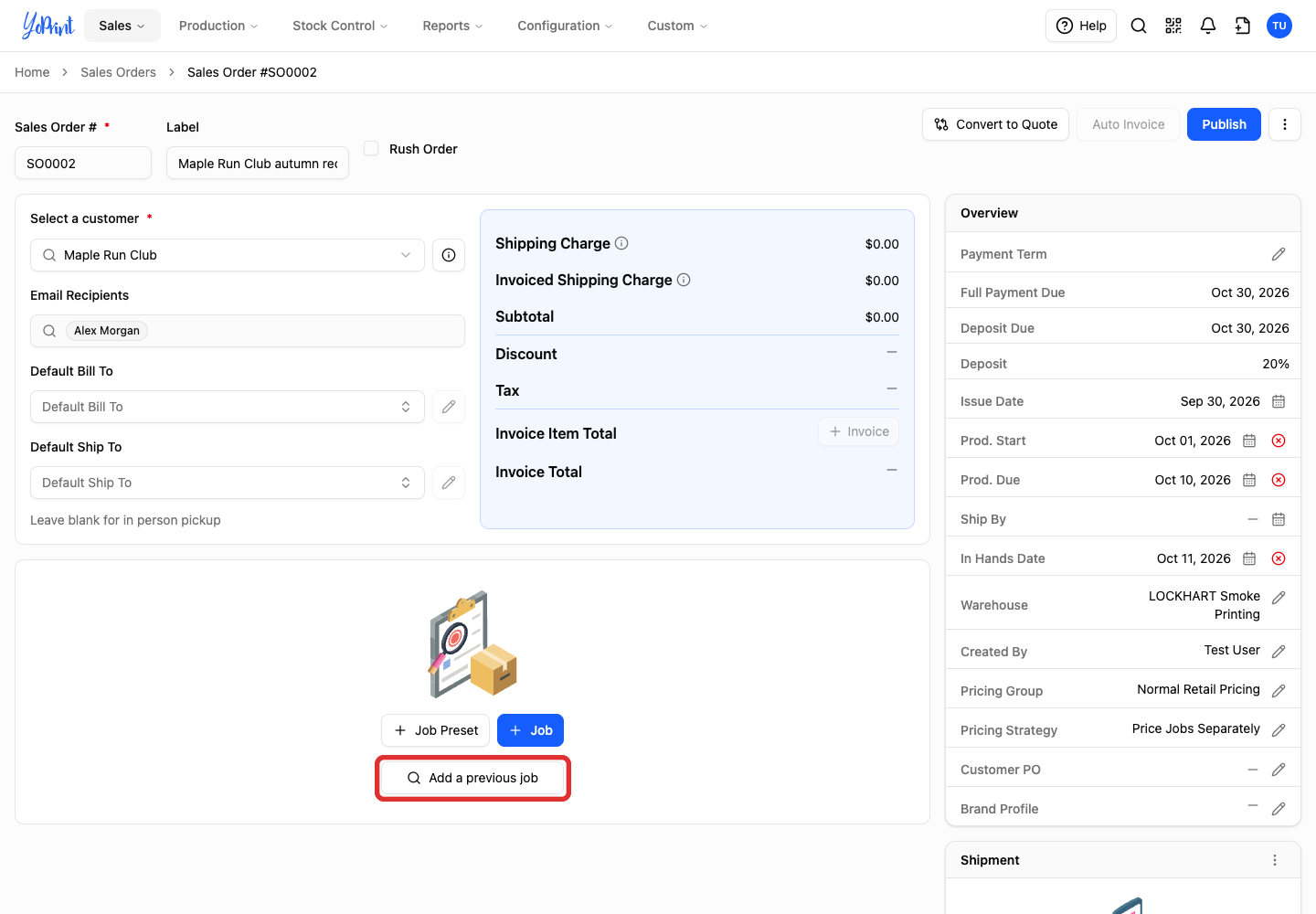Open the Shipment panel three-dot menu
The height and width of the screenshot is (914, 1316).
(1275, 860)
